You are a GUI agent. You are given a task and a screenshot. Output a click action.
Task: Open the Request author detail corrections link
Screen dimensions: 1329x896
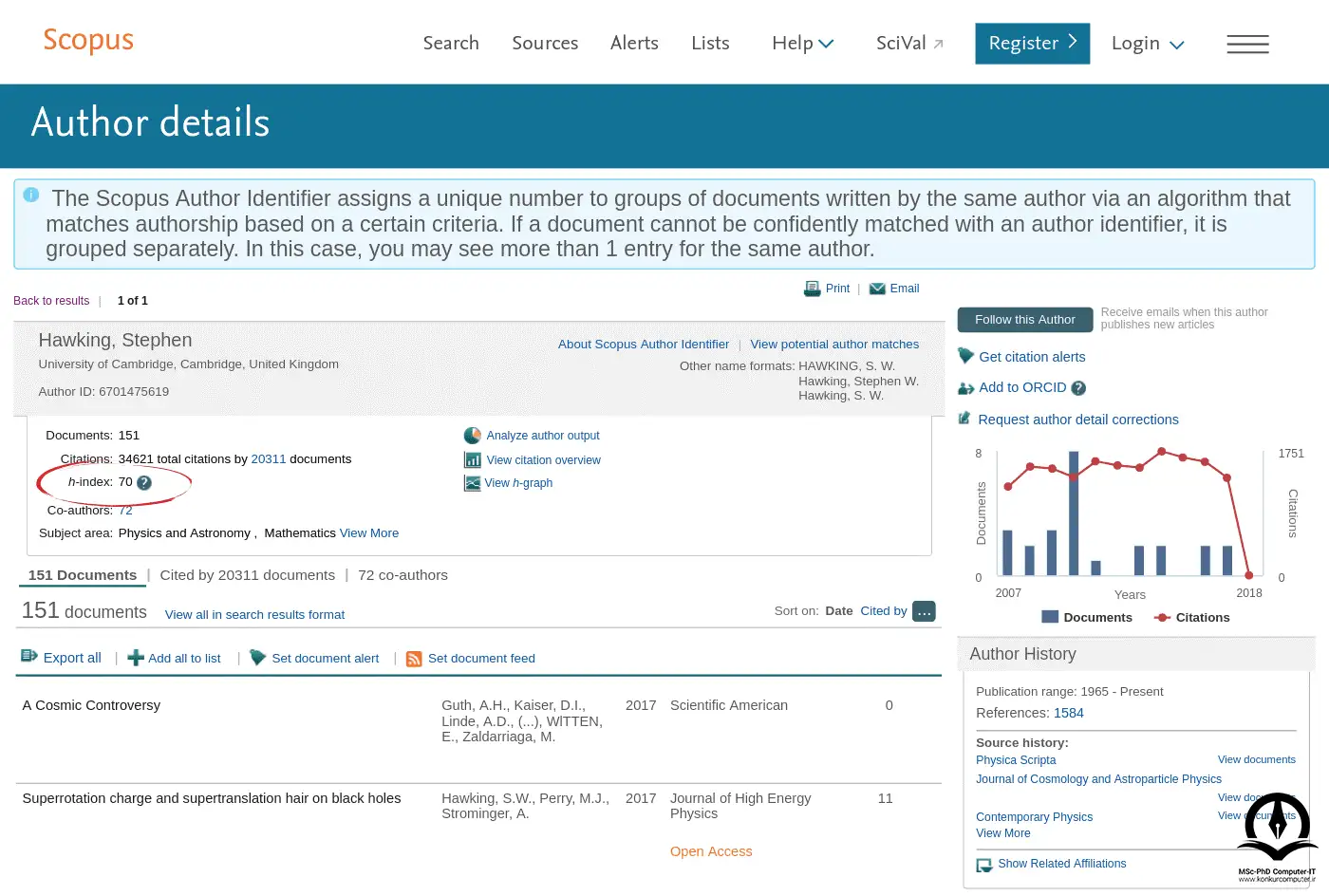[1078, 420]
